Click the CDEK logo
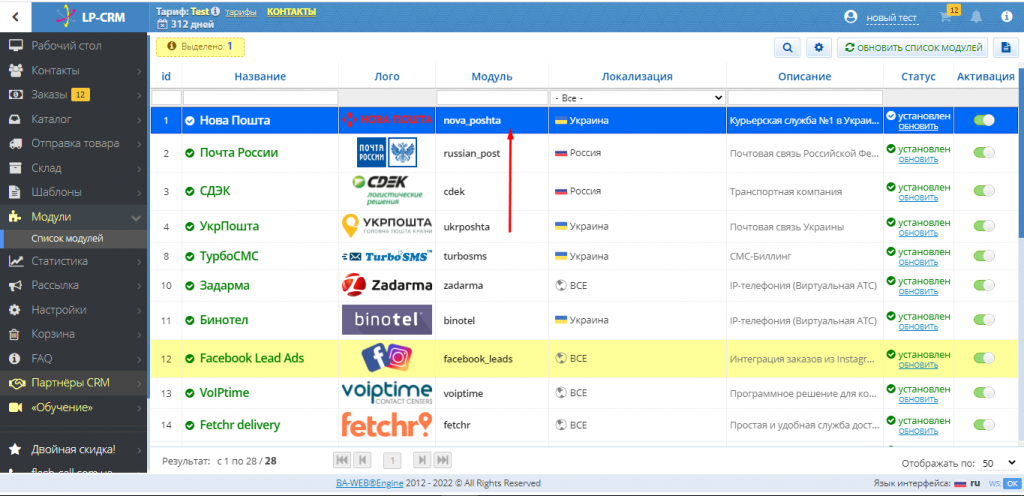Viewport: 1024px width, 496px height. click(387, 191)
